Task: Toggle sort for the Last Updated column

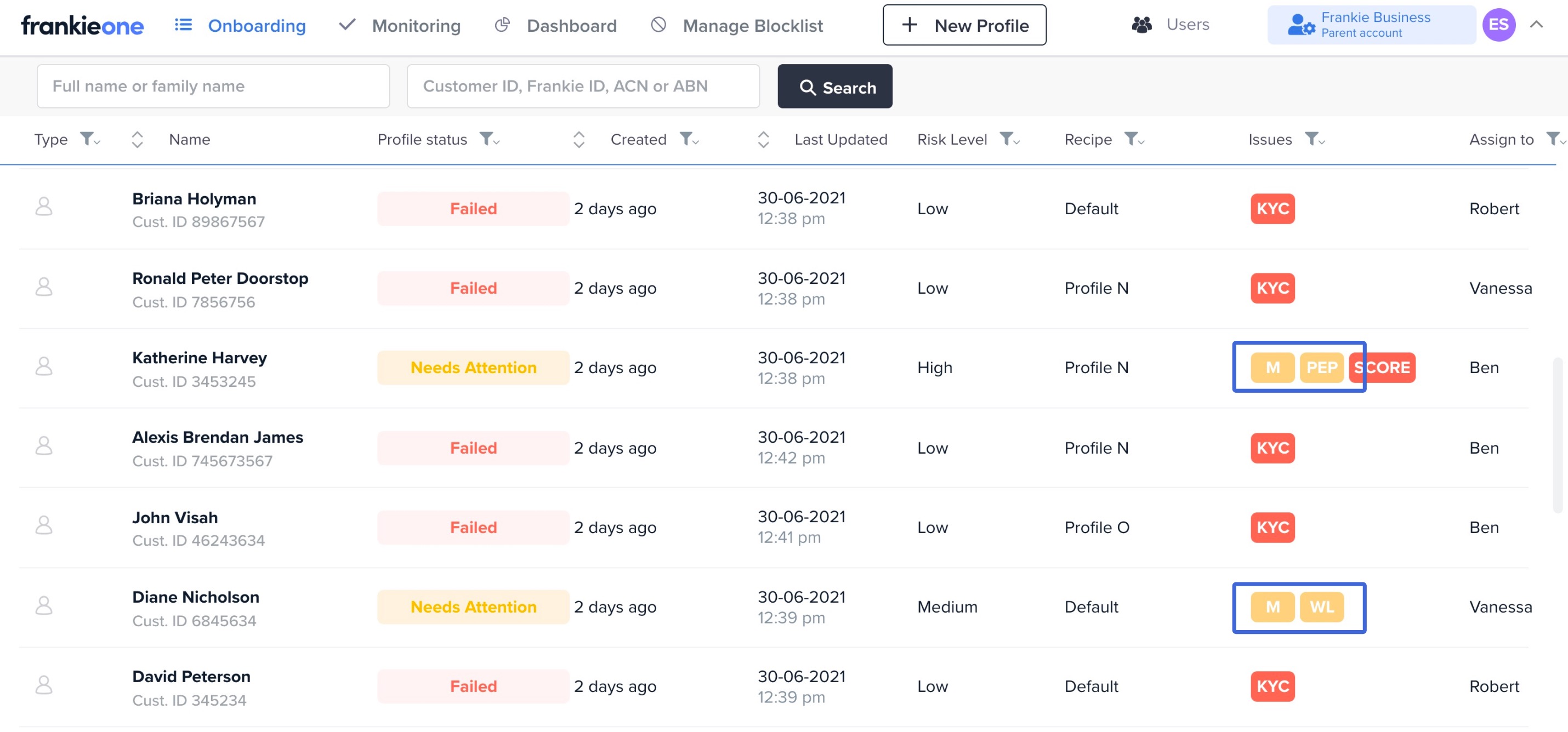Action: coord(763,139)
